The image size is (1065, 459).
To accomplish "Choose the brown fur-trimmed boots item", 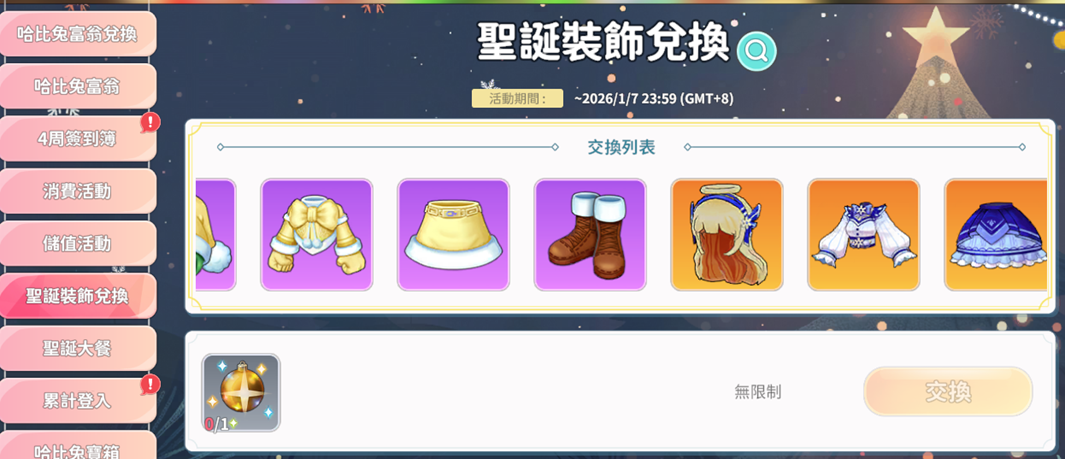I will coord(590,235).
